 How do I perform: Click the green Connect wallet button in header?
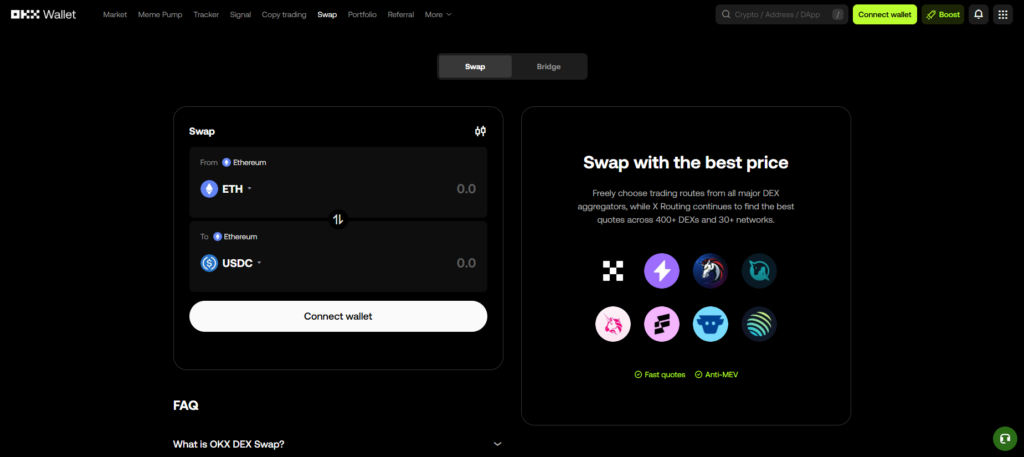[884, 15]
